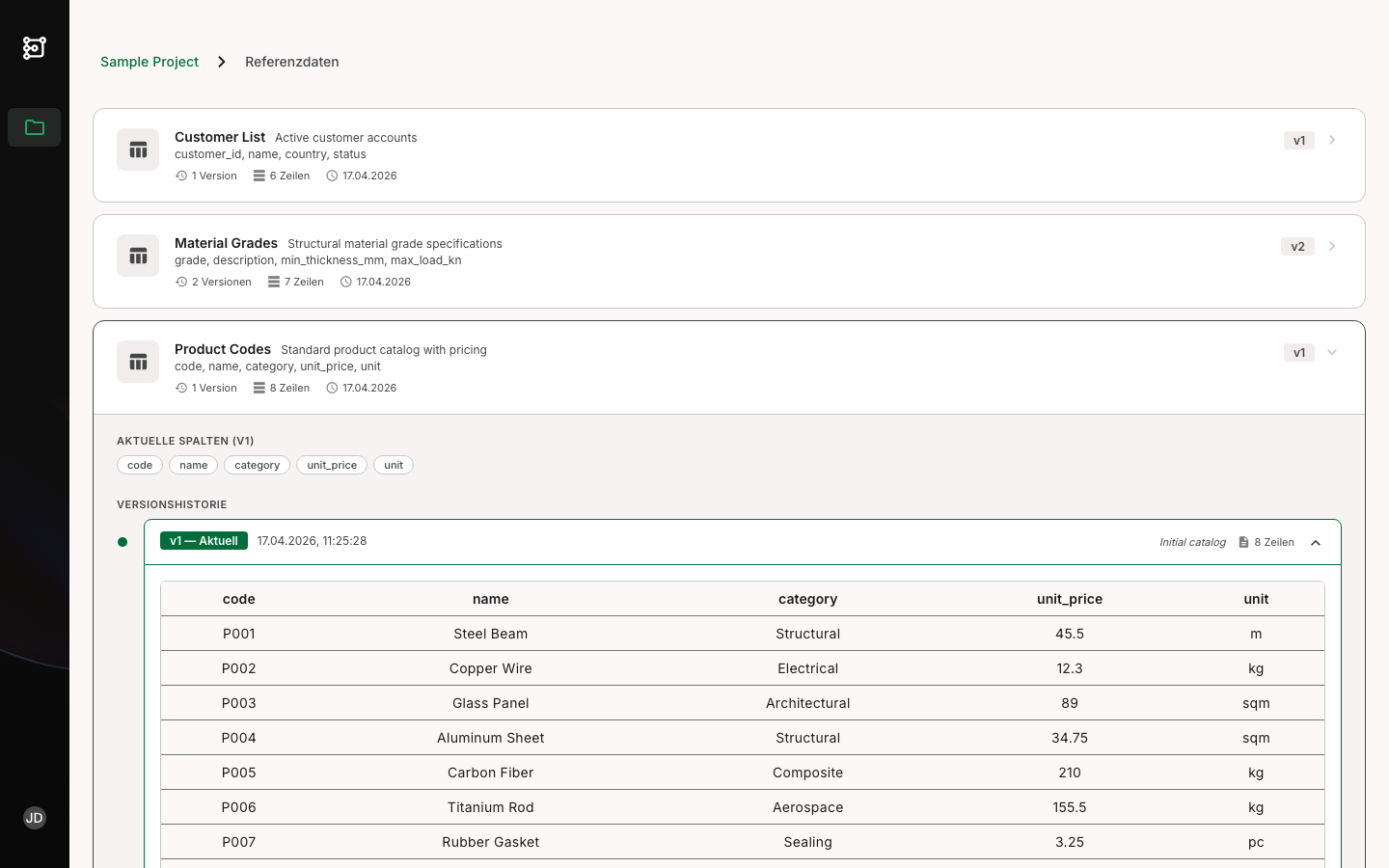The height and width of the screenshot is (868, 1389).
Task: Click the Referenzdaten breadcrumb
Action: point(291,62)
